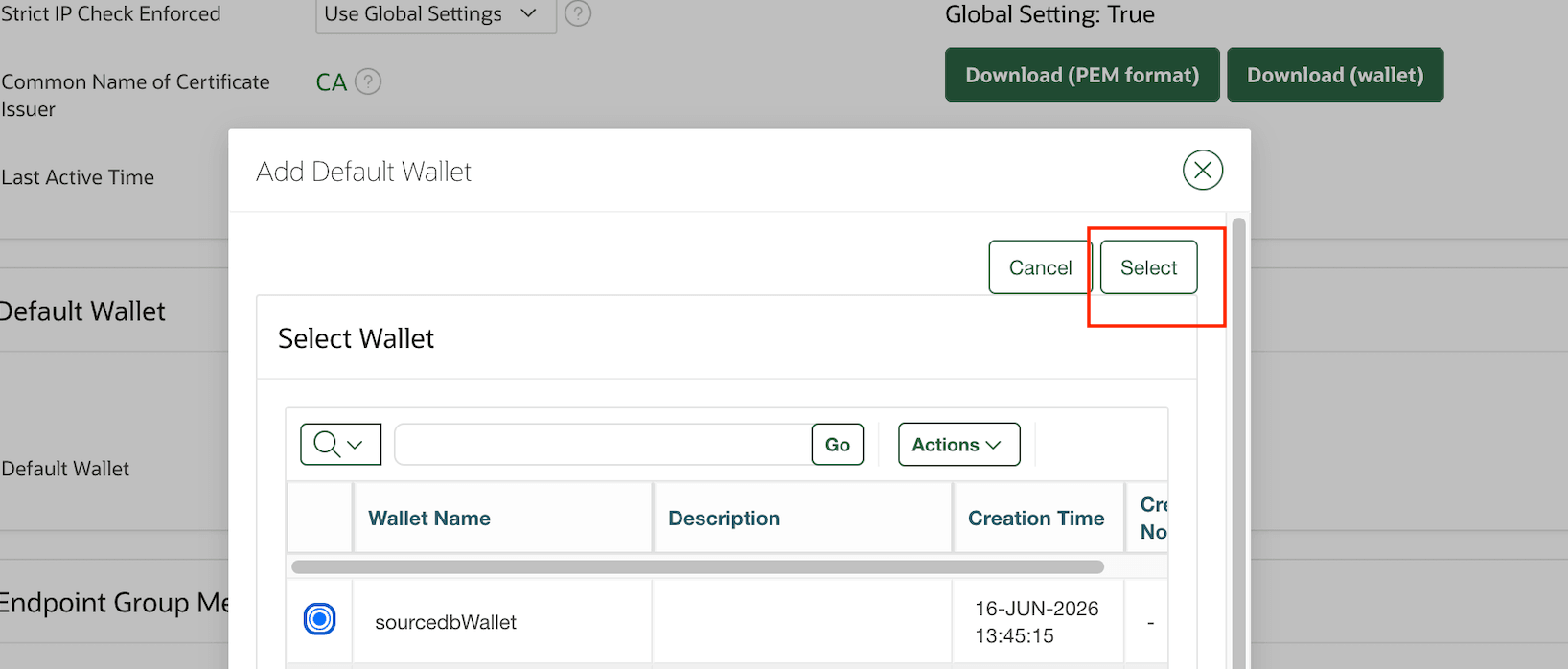Click the Global Setting: True text
1568x669 pixels.
point(1049,14)
